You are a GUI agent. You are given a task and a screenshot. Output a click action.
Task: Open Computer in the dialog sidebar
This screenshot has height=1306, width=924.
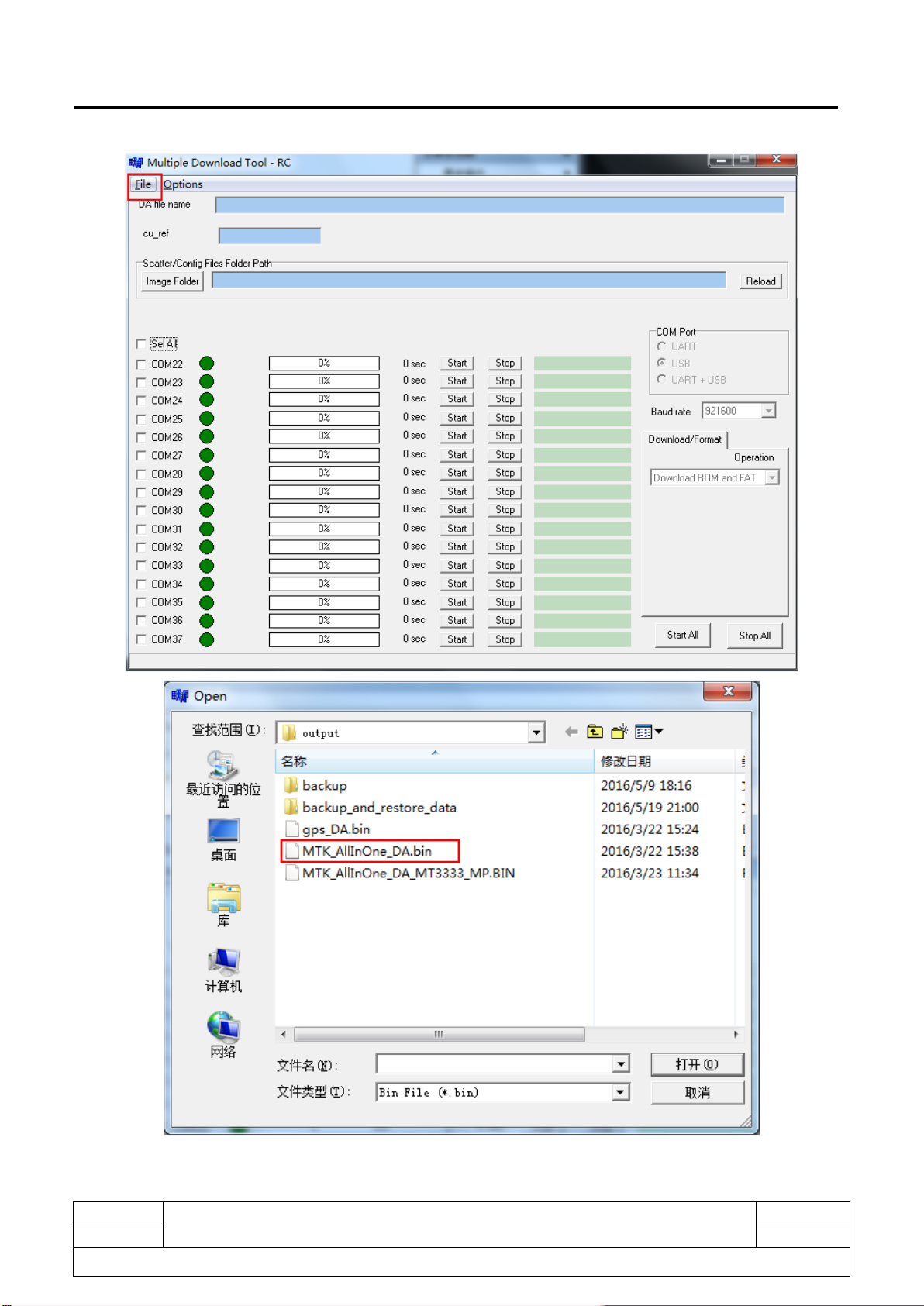pos(223,971)
